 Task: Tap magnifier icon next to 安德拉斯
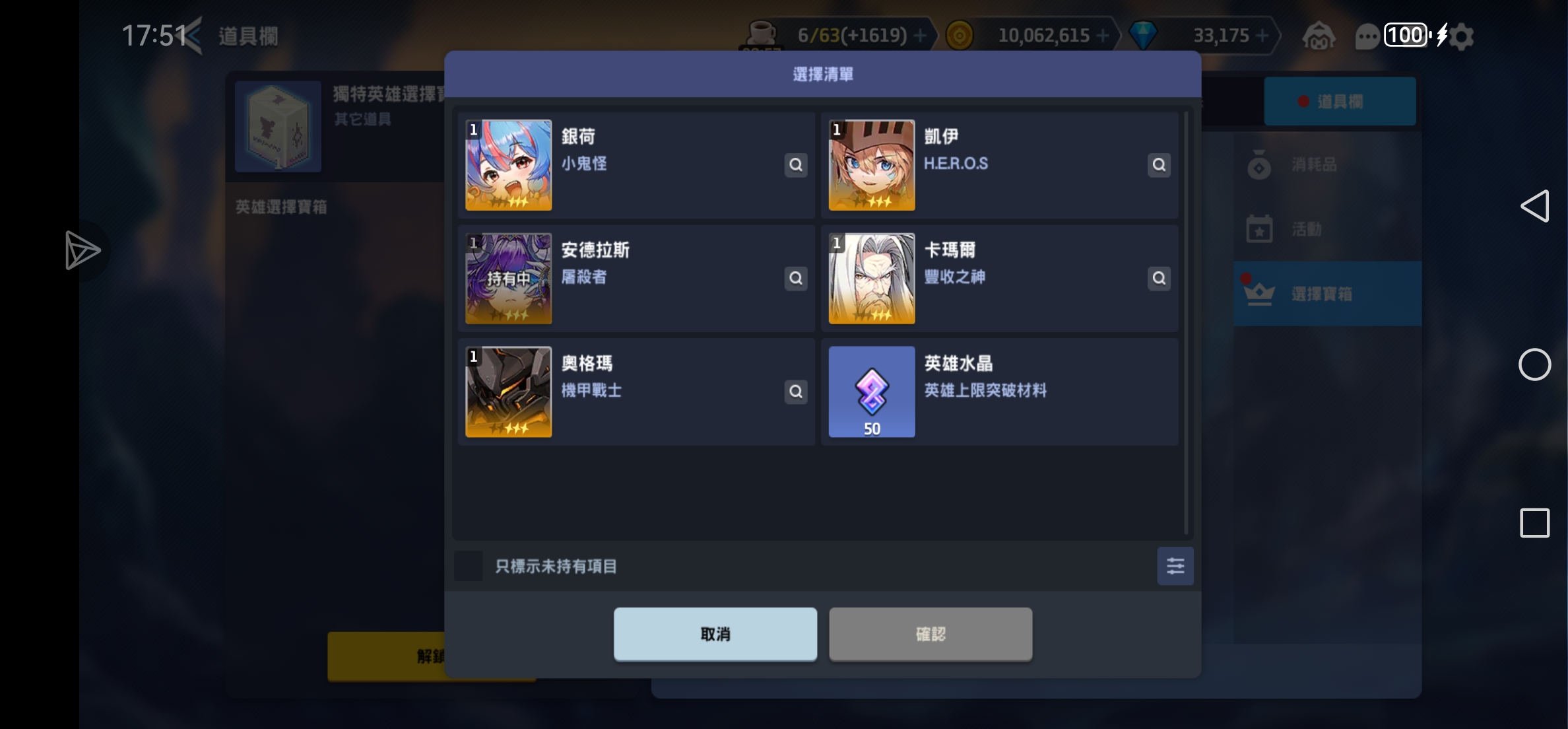click(x=796, y=279)
